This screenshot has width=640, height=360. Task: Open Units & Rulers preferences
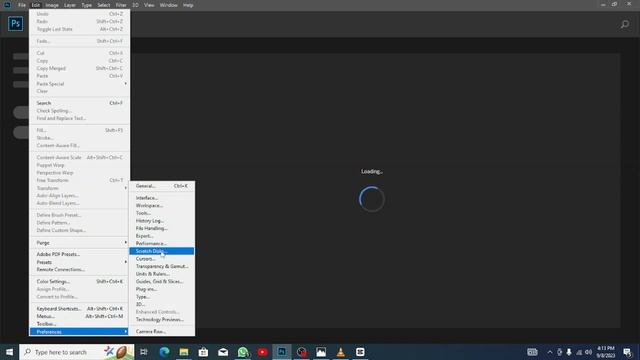pos(162,274)
